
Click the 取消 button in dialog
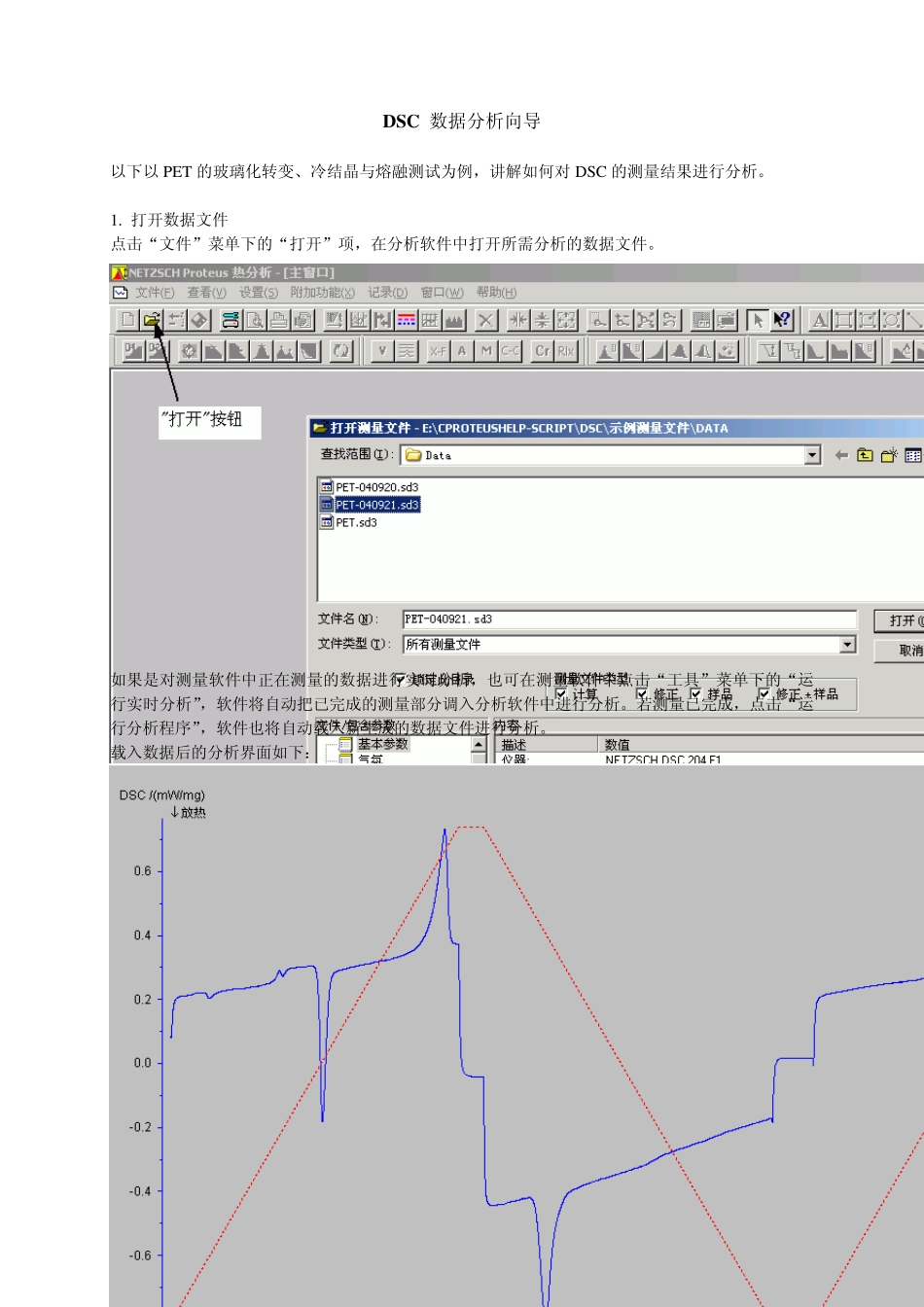point(899,651)
